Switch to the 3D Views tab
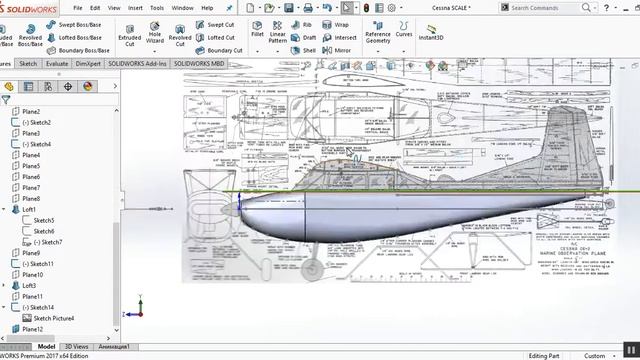This screenshot has width=640, height=360. [76, 347]
